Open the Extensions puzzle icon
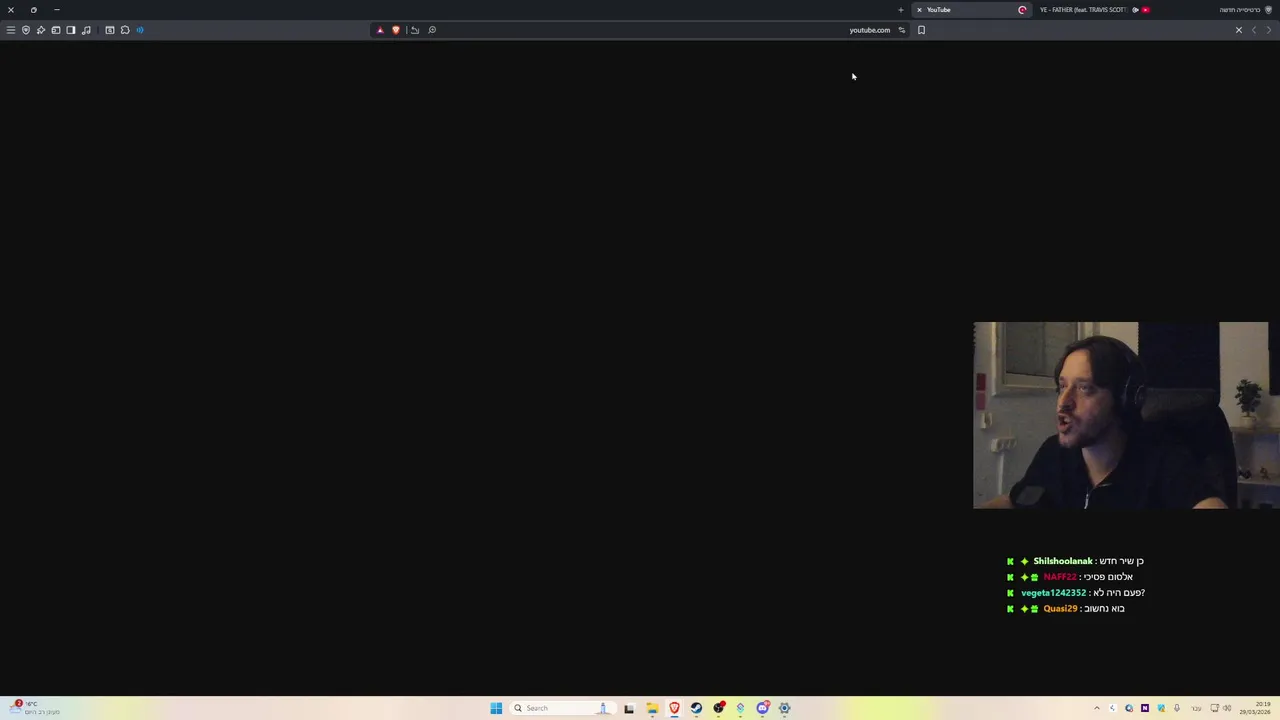Screen dimensions: 1280x720 [x=125, y=30]
